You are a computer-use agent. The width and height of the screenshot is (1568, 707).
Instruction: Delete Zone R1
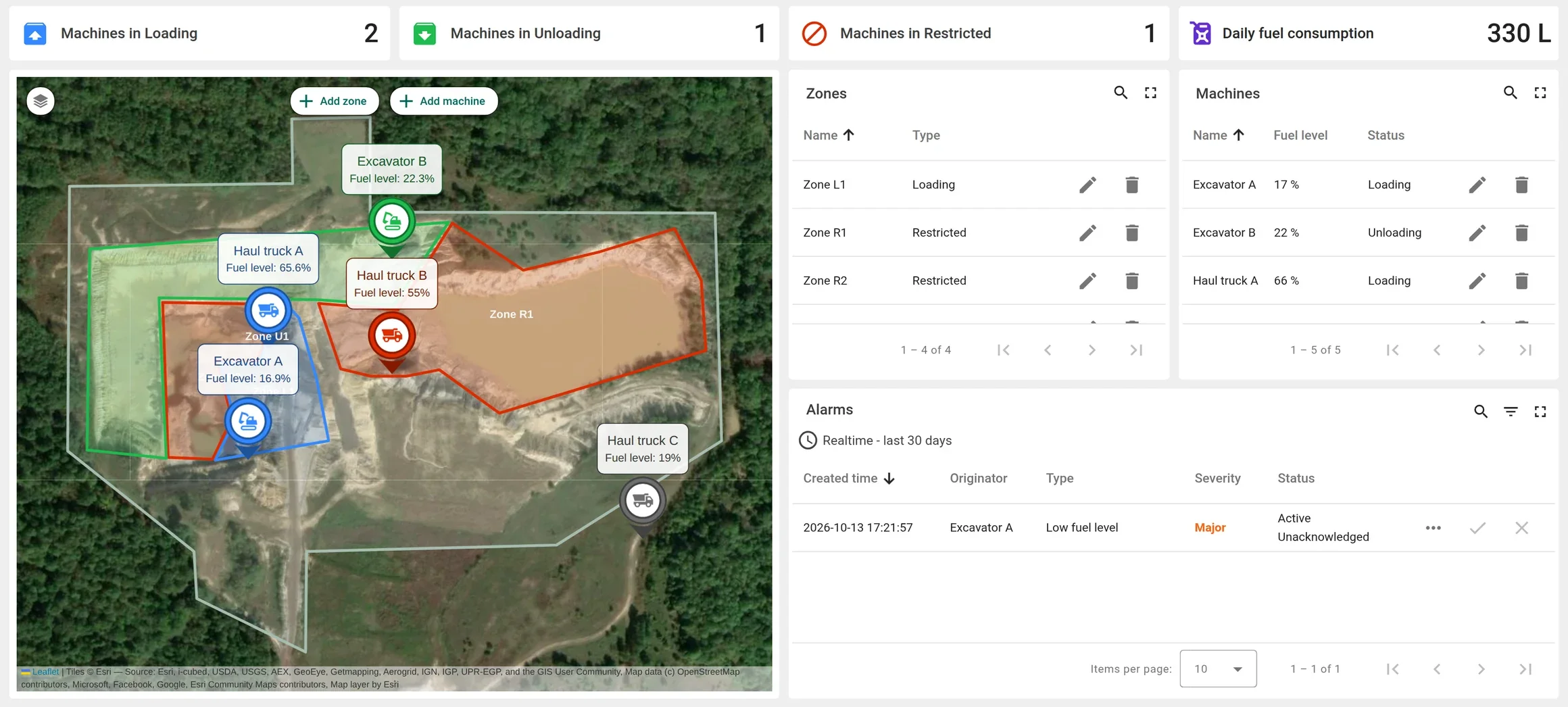pyautogui.click(x=1132, y=233)
